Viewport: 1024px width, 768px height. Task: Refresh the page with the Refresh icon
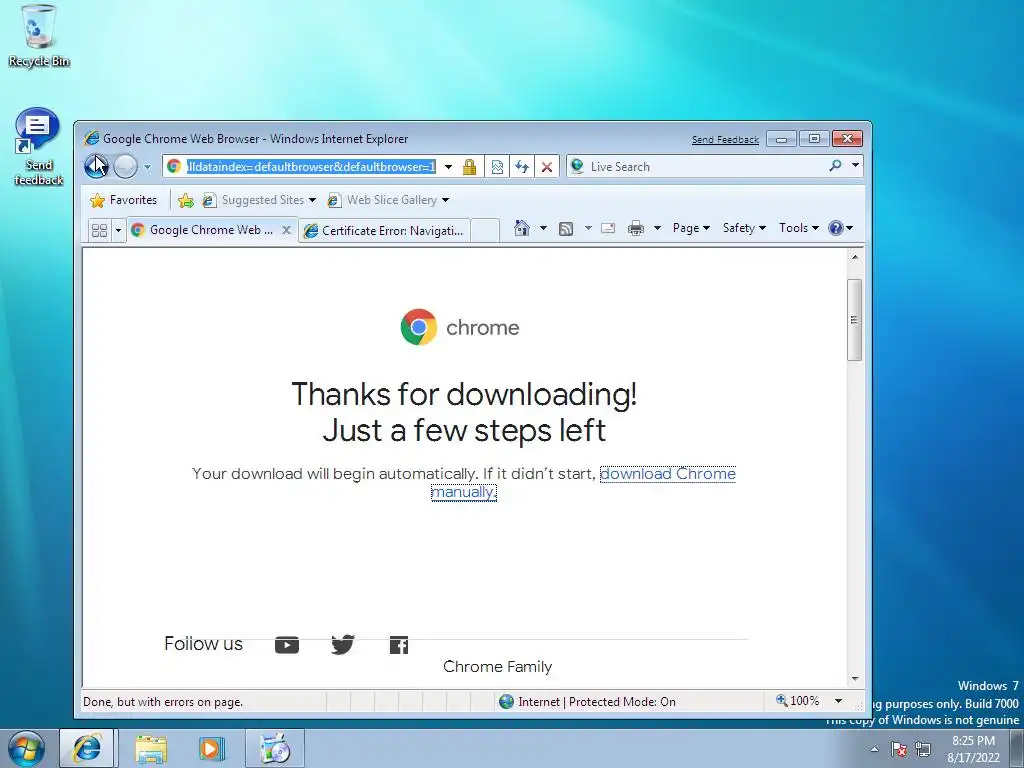(521, 167)
